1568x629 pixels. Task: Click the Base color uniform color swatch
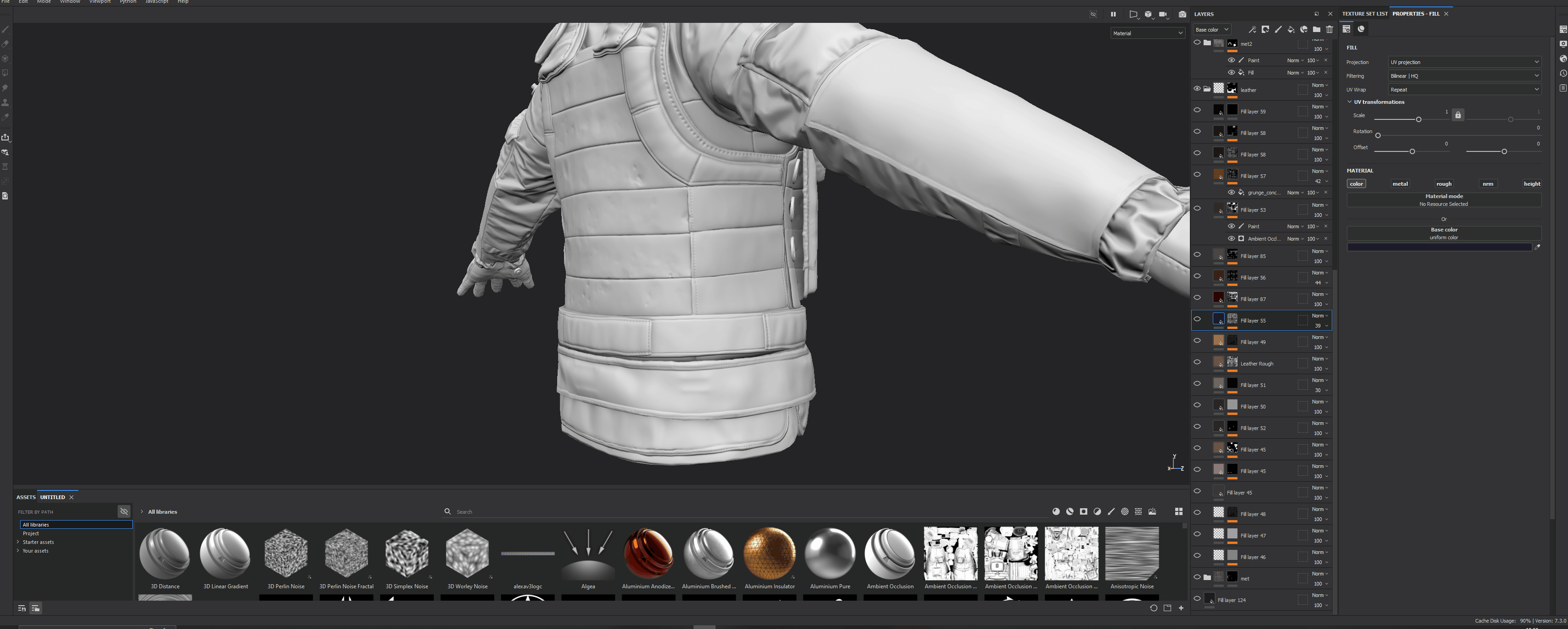(1438, 247)
